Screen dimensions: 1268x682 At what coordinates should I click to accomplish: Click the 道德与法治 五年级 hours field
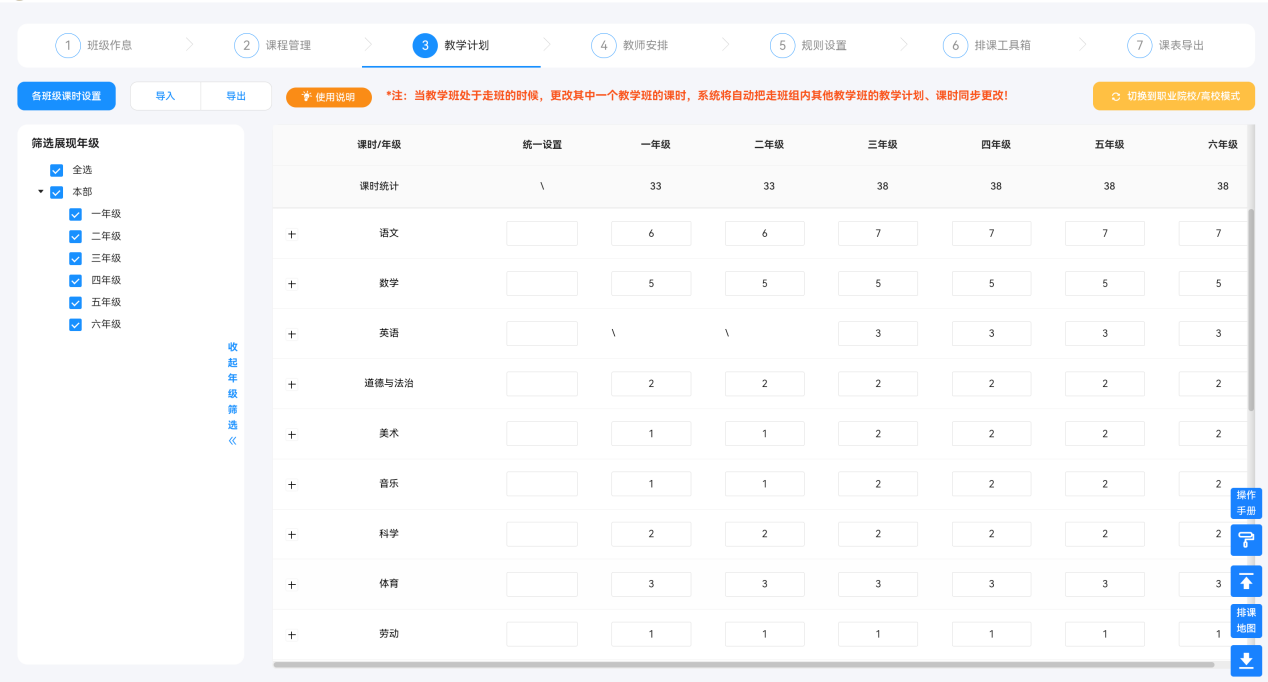(1105, 383)
